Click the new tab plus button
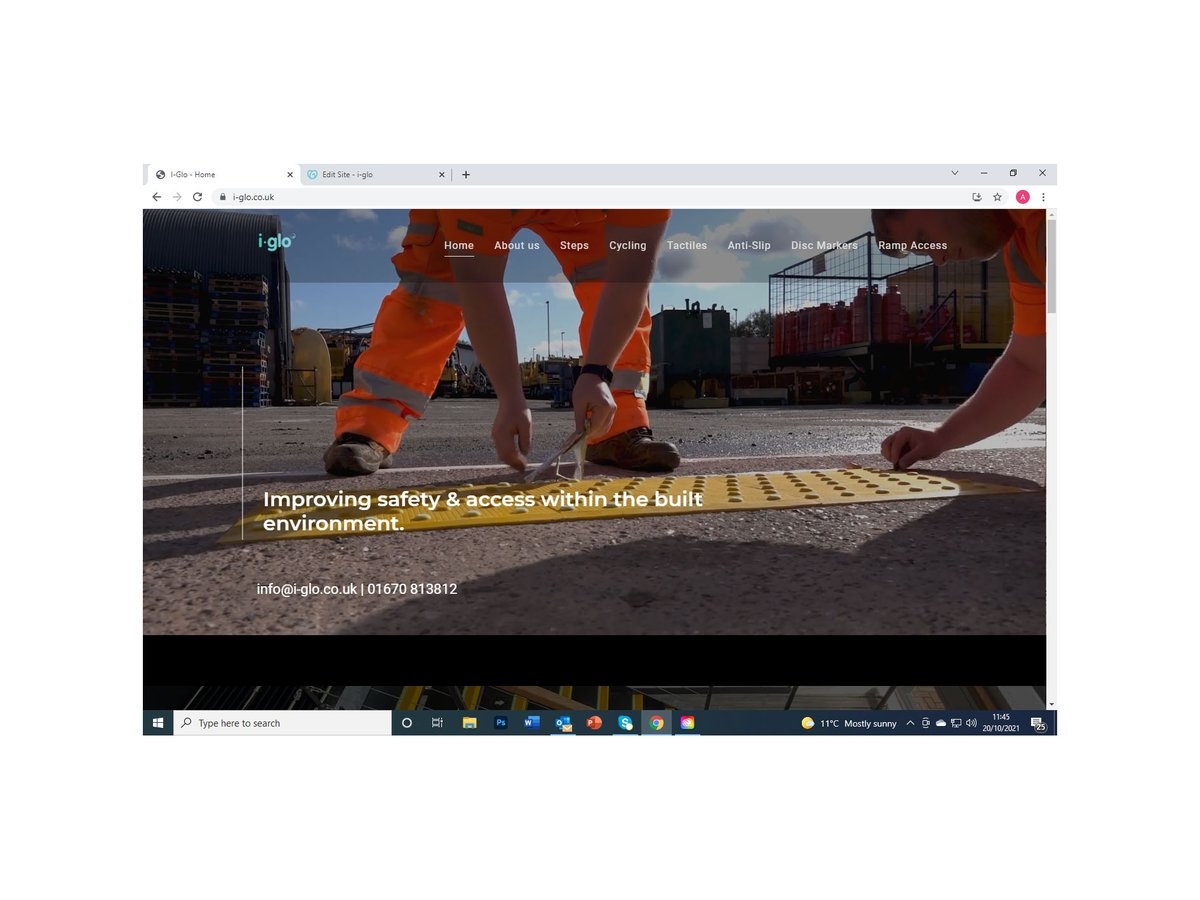1200x900 pixels. pos(466,174)
